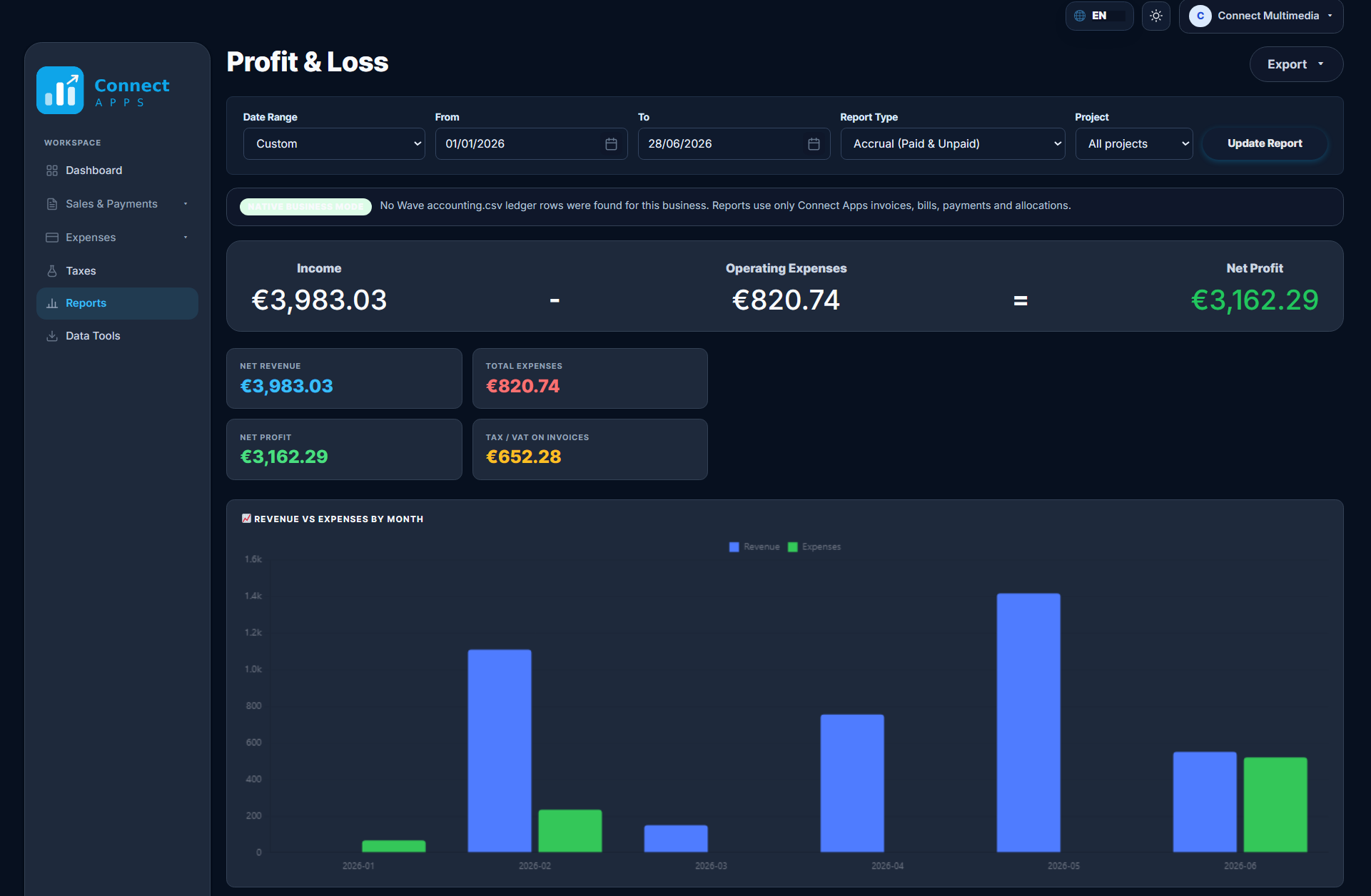Click the Profit & Loss page heading
Image resolution: width=1371 pixels, height=896 pixels.
[x=308, y=62]
